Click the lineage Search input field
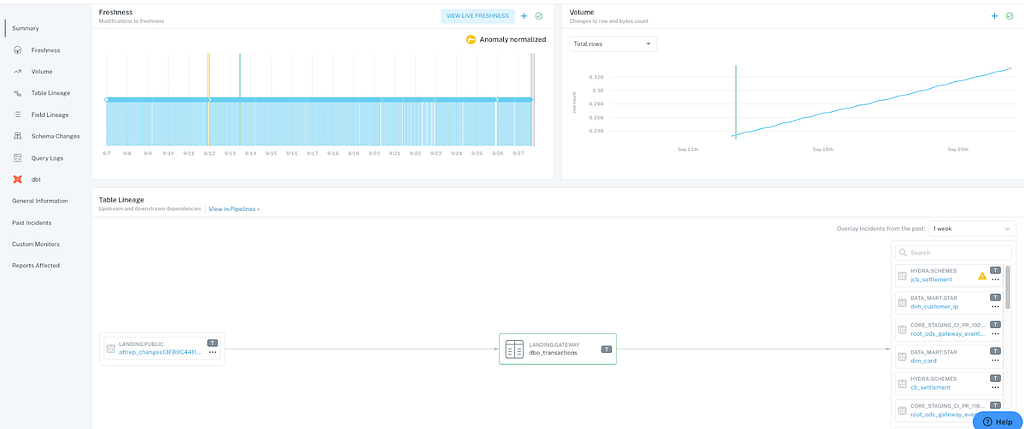Image resolution: width=1024 pixels, height=429 pixels. tap(953, 253)
